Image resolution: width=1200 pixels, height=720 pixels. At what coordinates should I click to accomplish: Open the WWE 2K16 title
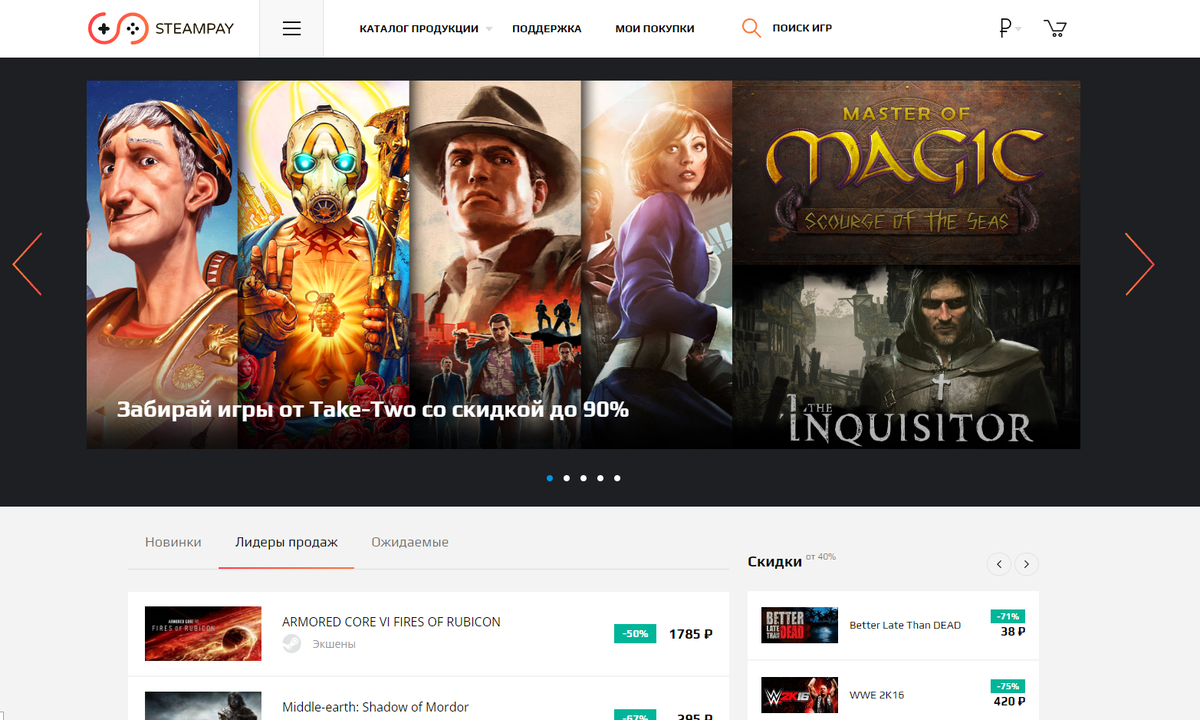pyautogui.click(x=877, y=694)
